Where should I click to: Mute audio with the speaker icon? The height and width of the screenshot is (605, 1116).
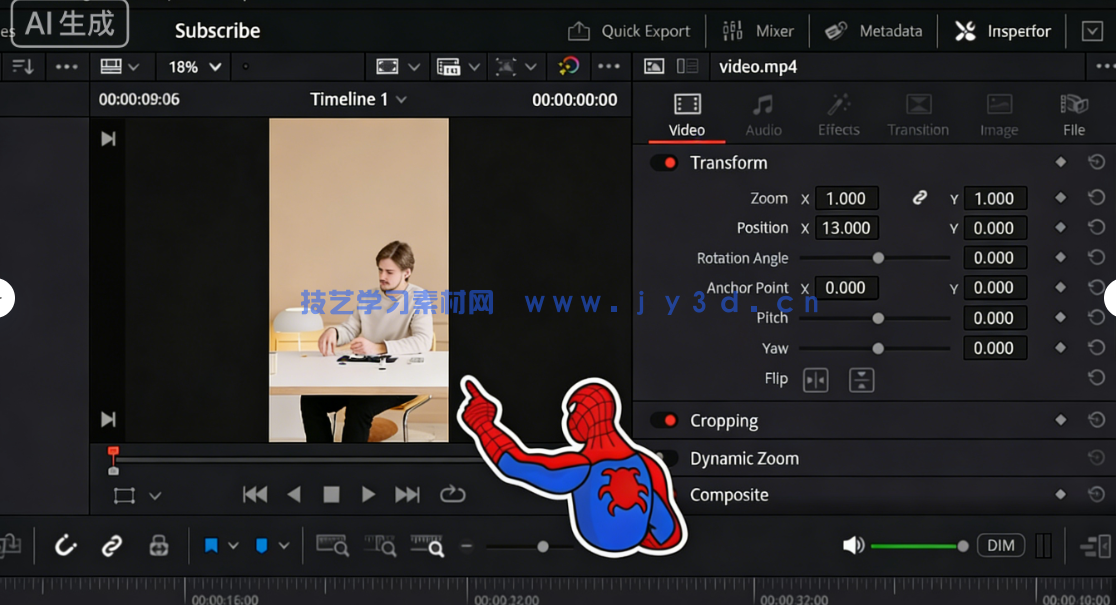click(x=853, y=545)
